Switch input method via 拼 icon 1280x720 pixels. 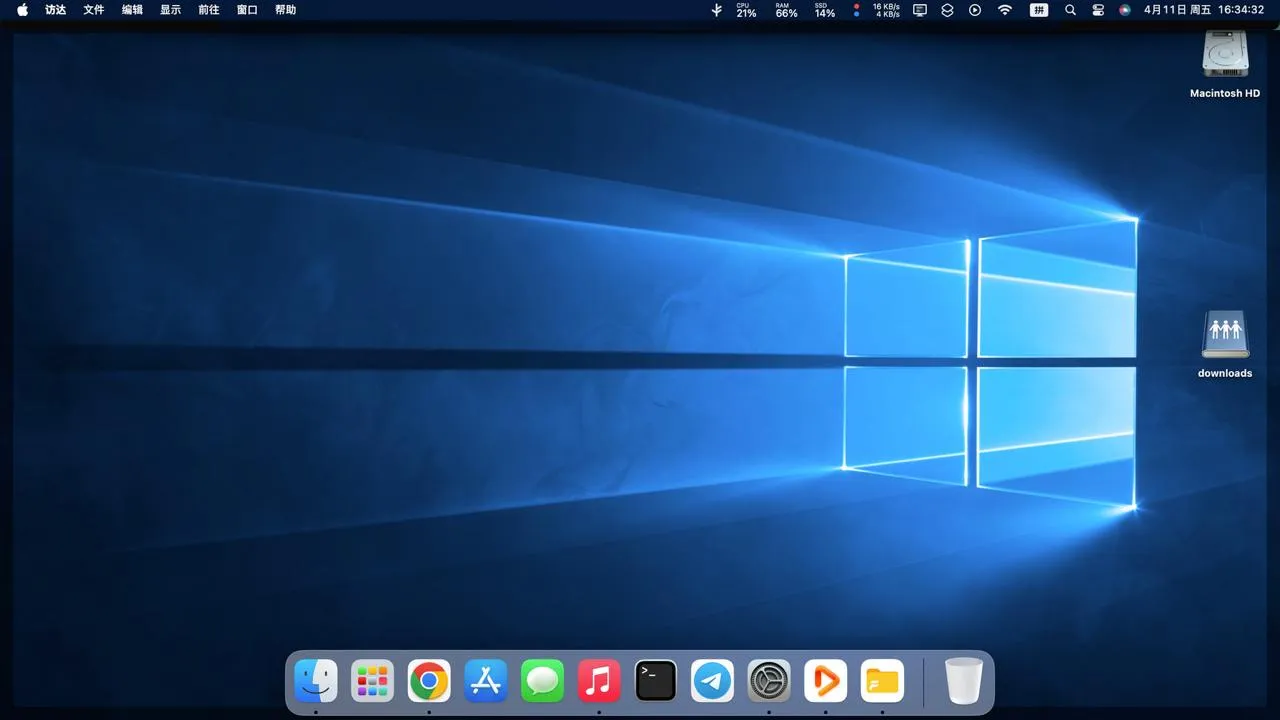point(1039,10)
